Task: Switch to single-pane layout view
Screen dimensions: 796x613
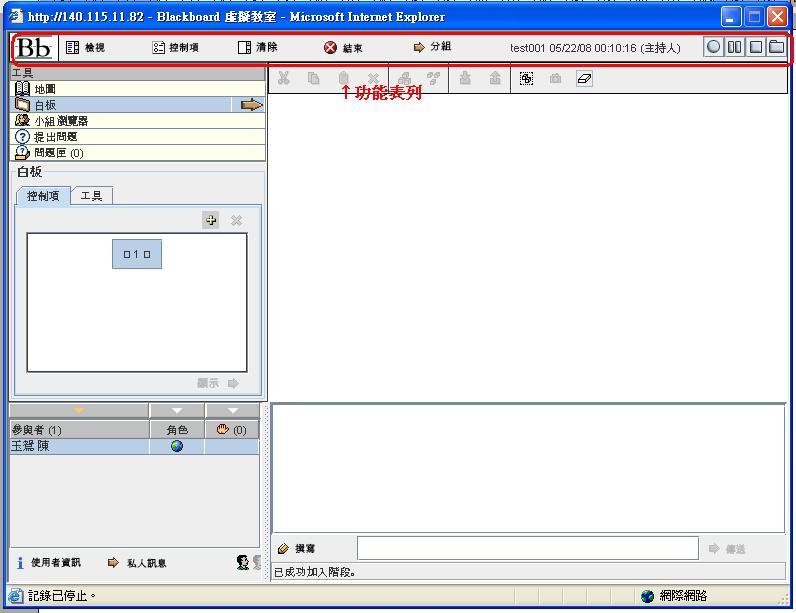Action: [755, 47]
